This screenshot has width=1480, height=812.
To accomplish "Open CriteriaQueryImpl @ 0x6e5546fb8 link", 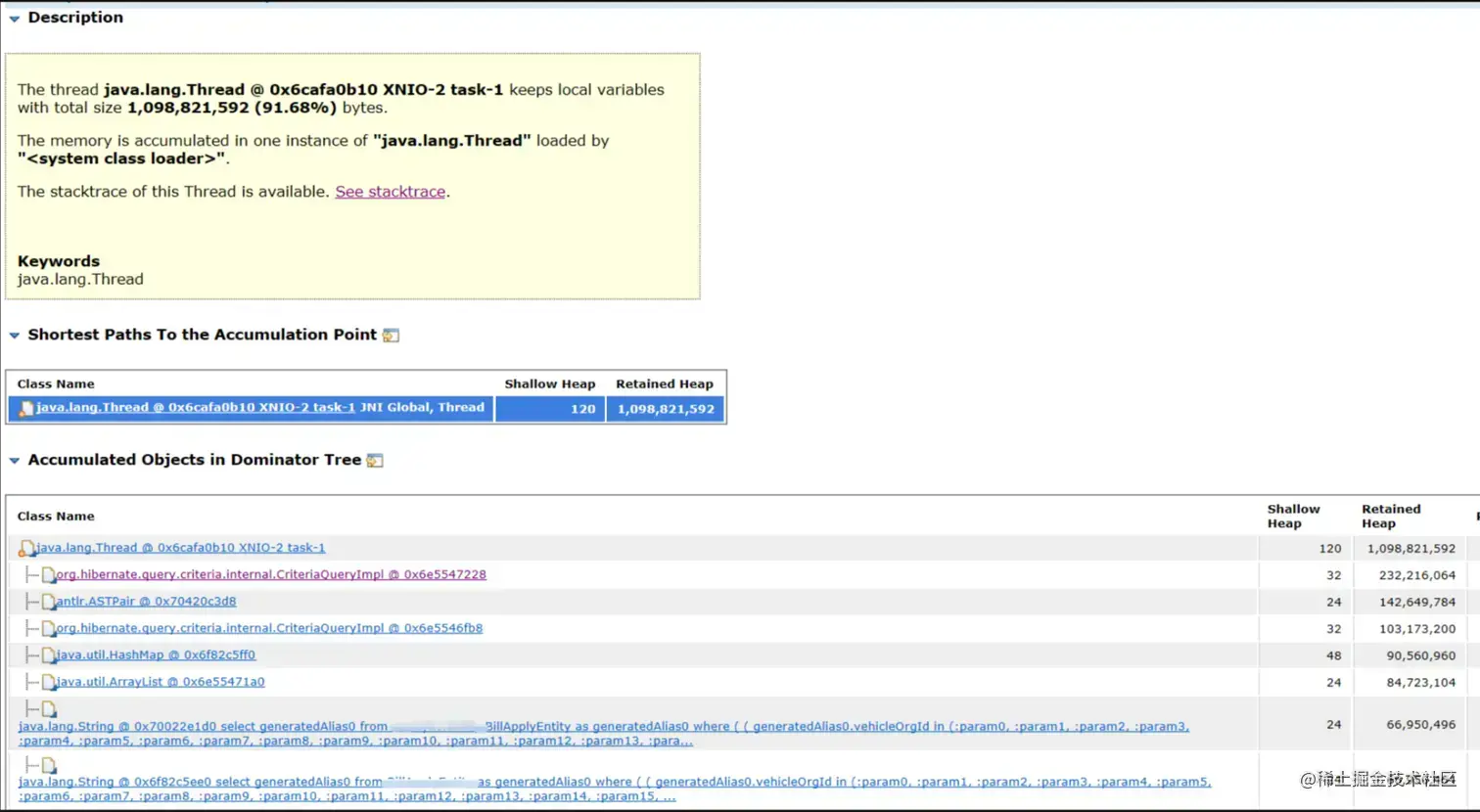I will pos(269,628).
